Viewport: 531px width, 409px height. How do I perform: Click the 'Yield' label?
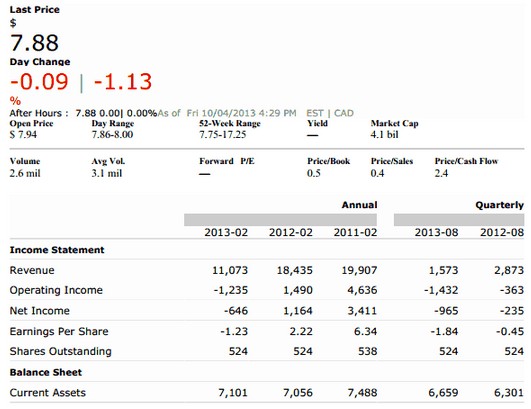click(x=317, y=123)
